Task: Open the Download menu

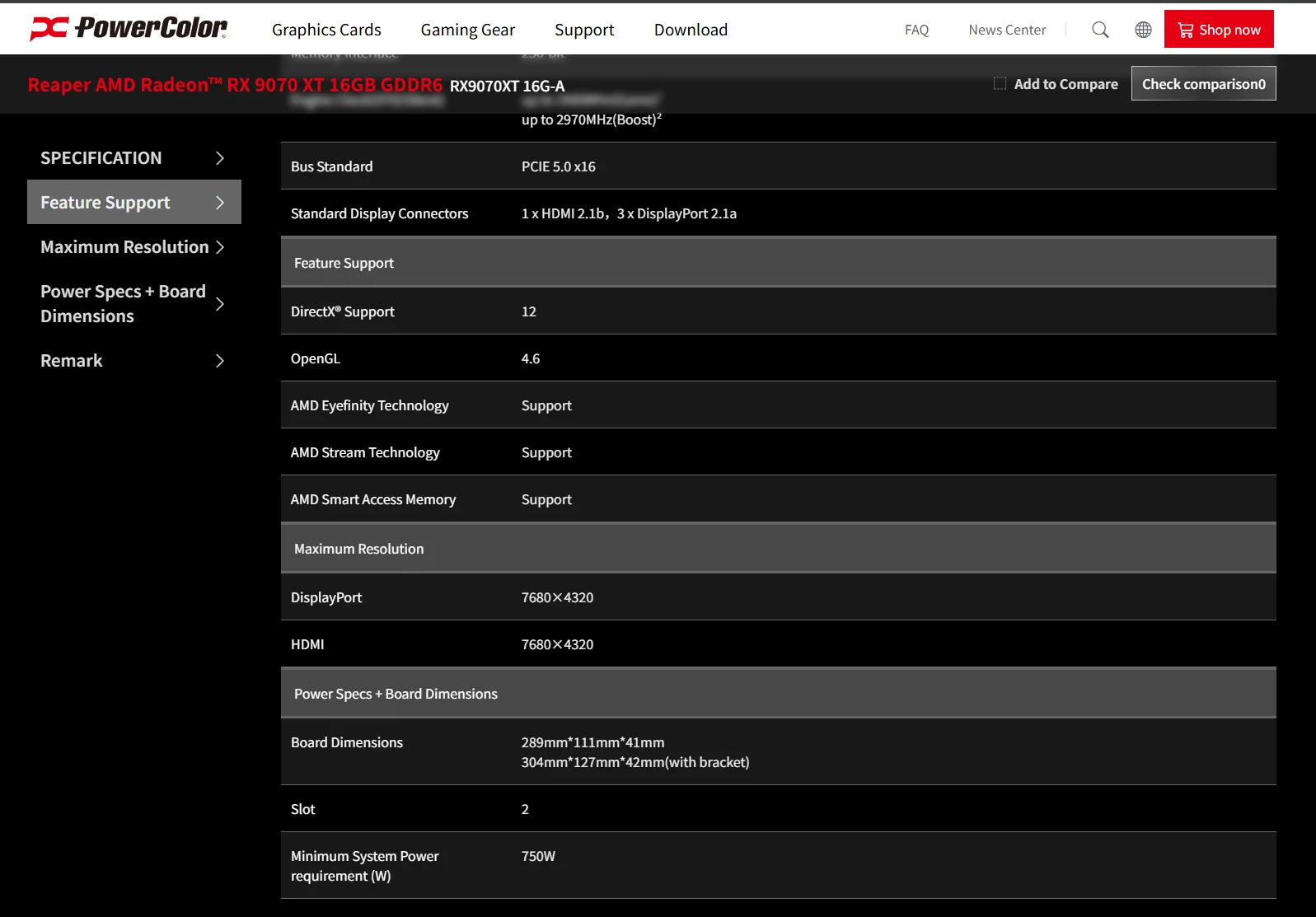Action: (x=691, y=30)
